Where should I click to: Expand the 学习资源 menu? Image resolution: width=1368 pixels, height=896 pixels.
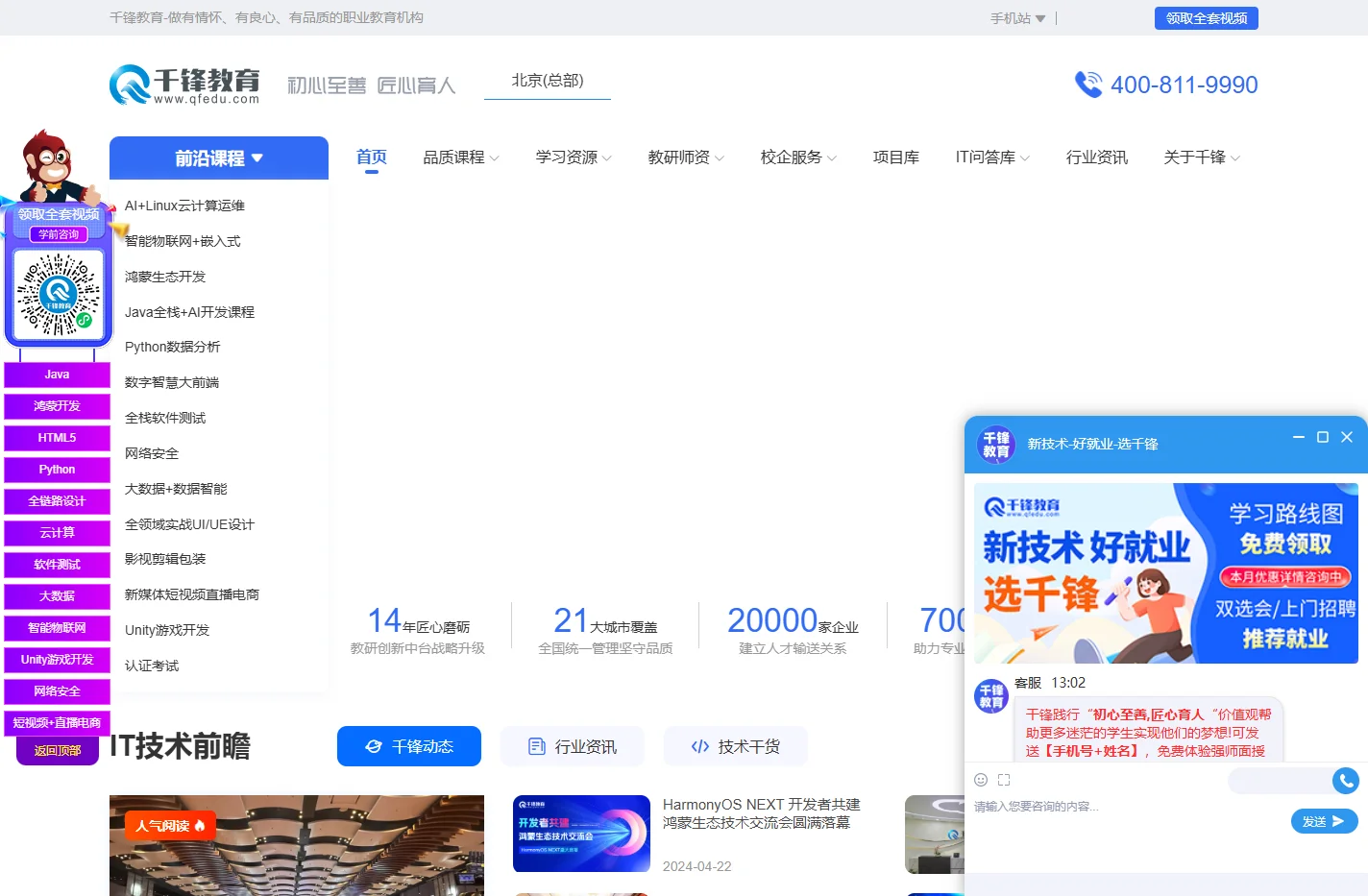(x=574, y=157)
